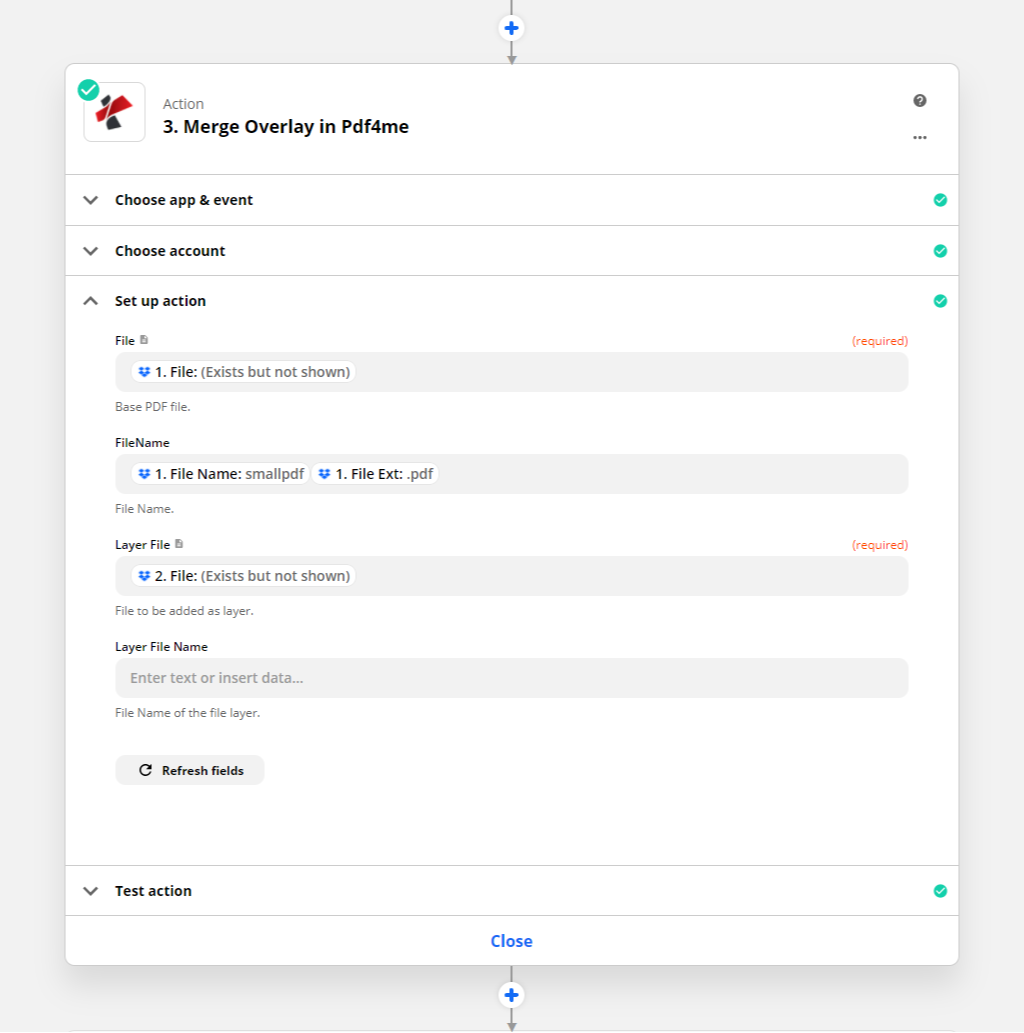
Task: Close the action editor panel
Action: point(511,940)
